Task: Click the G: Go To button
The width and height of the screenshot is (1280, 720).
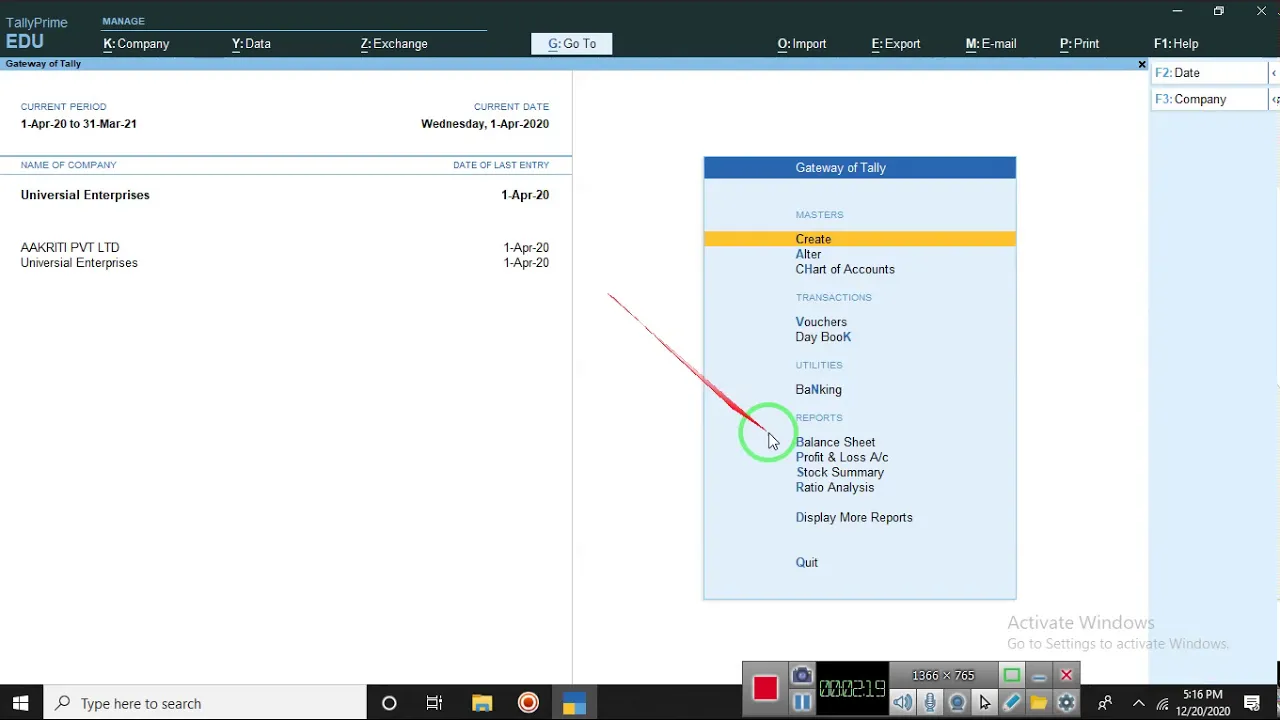Action: point(572,43)
